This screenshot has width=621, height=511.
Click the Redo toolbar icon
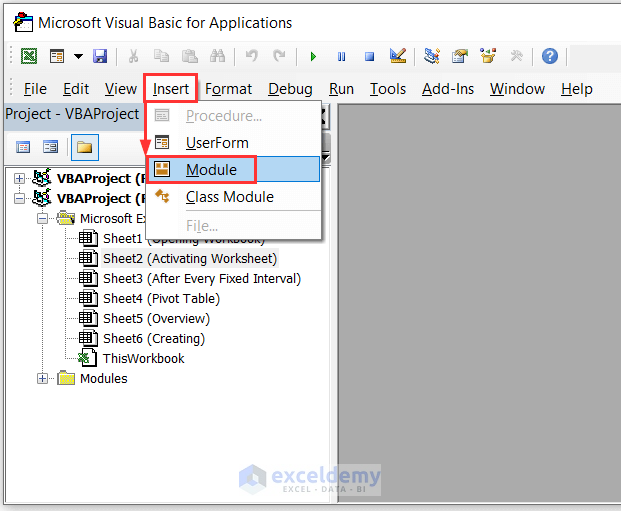(x=279, y=56)
